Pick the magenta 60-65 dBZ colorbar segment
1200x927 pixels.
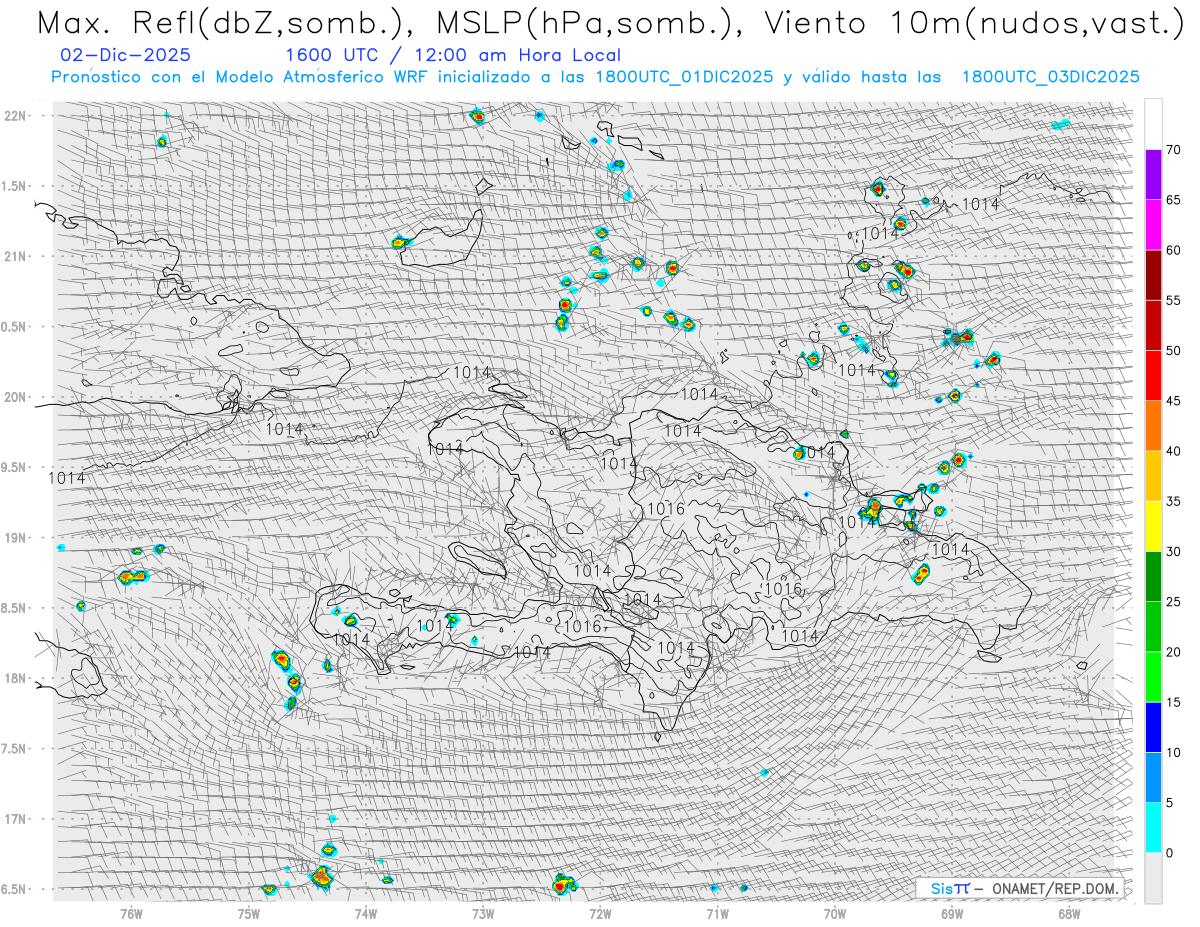pyautogui.click(x=1153, y=225)
